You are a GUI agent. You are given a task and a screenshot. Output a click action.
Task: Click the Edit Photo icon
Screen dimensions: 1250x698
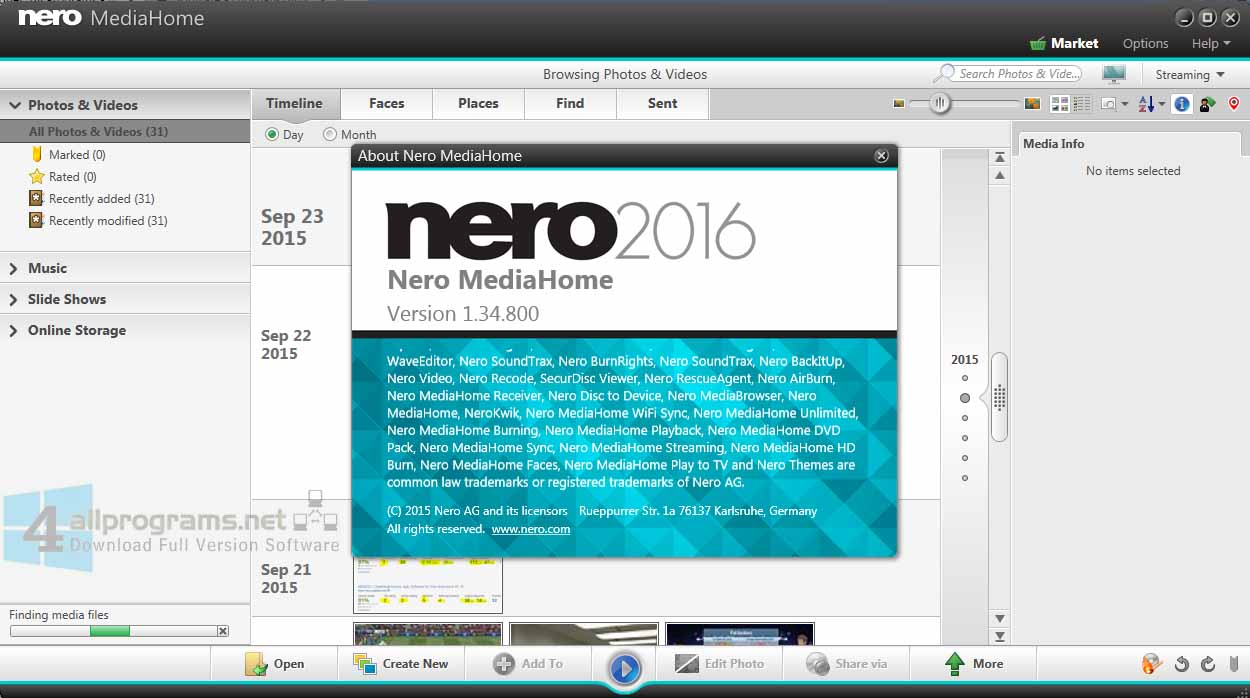point(687,664)
